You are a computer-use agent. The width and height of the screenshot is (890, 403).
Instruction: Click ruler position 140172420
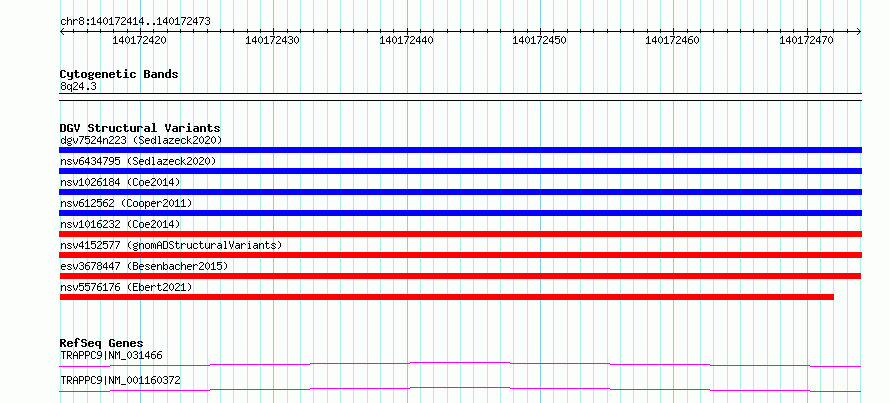tap(140, 40)
